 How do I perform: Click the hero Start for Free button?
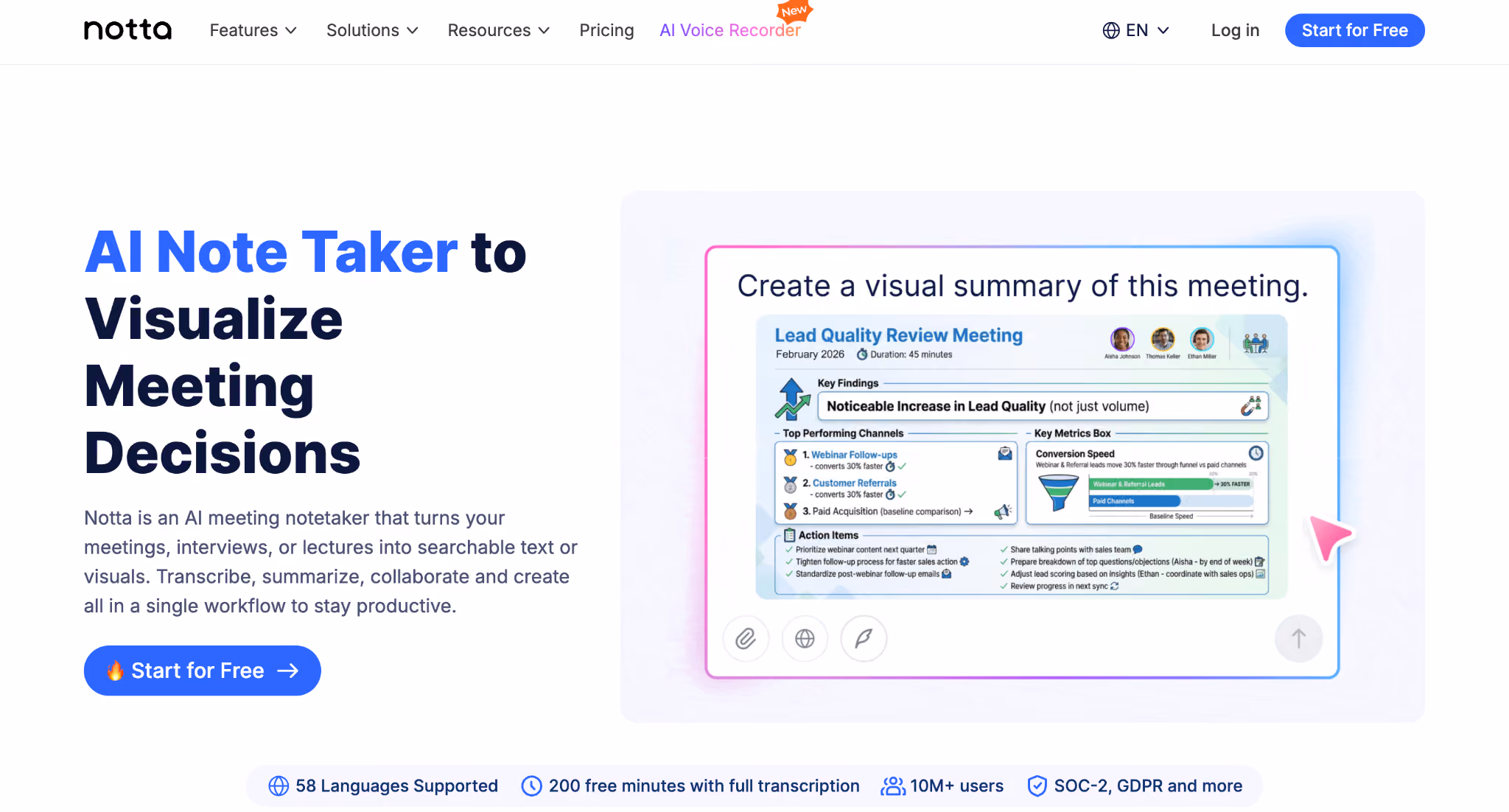(x=203, y=671)
